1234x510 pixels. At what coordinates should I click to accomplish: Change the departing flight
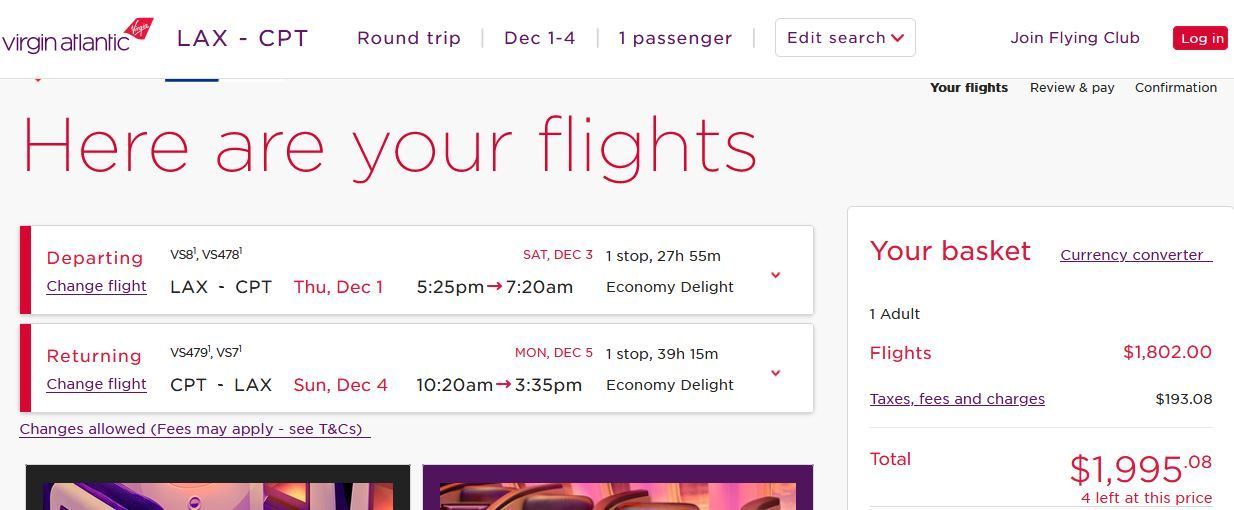point(96,286)
